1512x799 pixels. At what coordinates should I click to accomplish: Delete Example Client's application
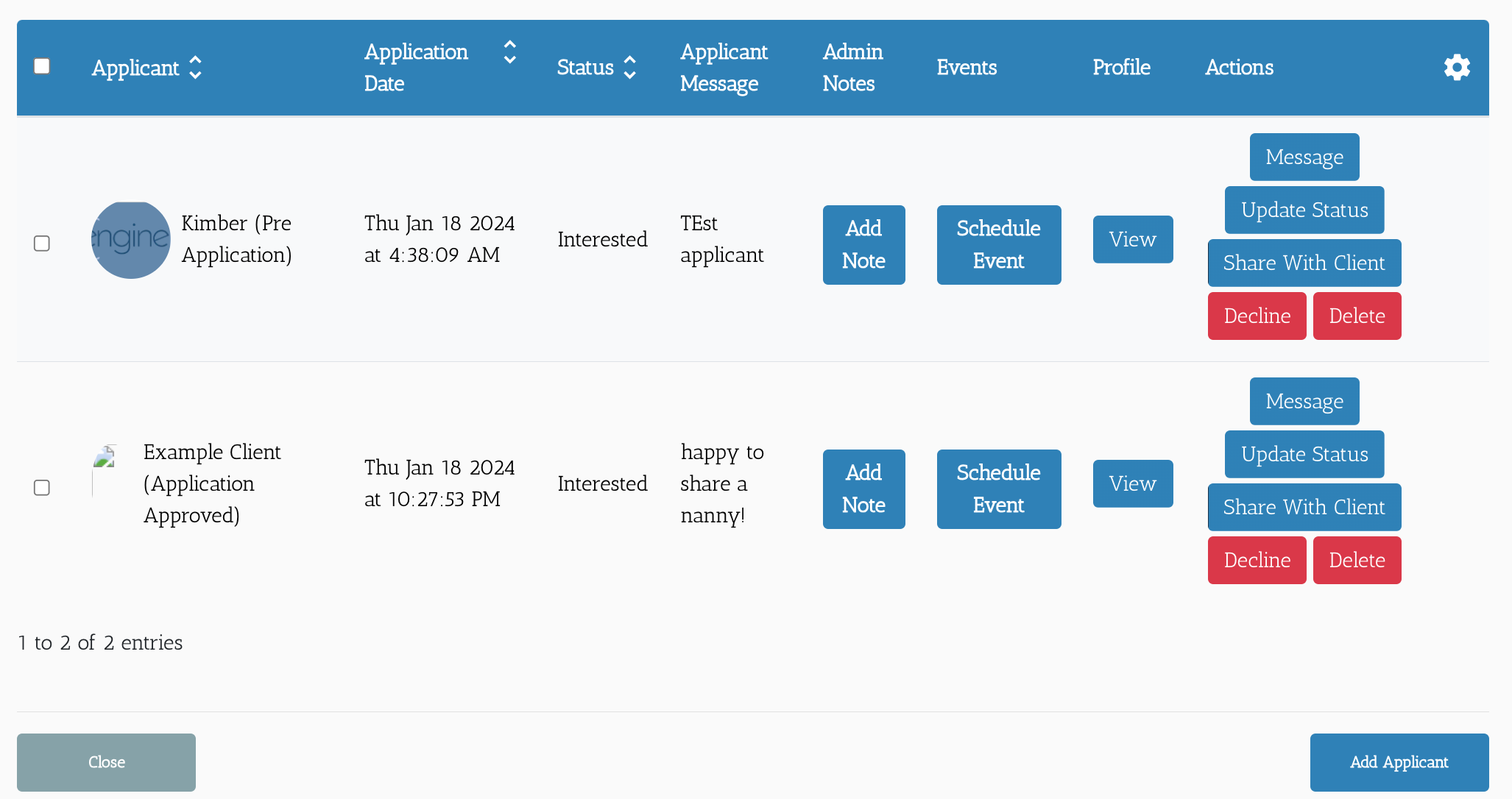pyautogui.click(x=1357, y=560)
